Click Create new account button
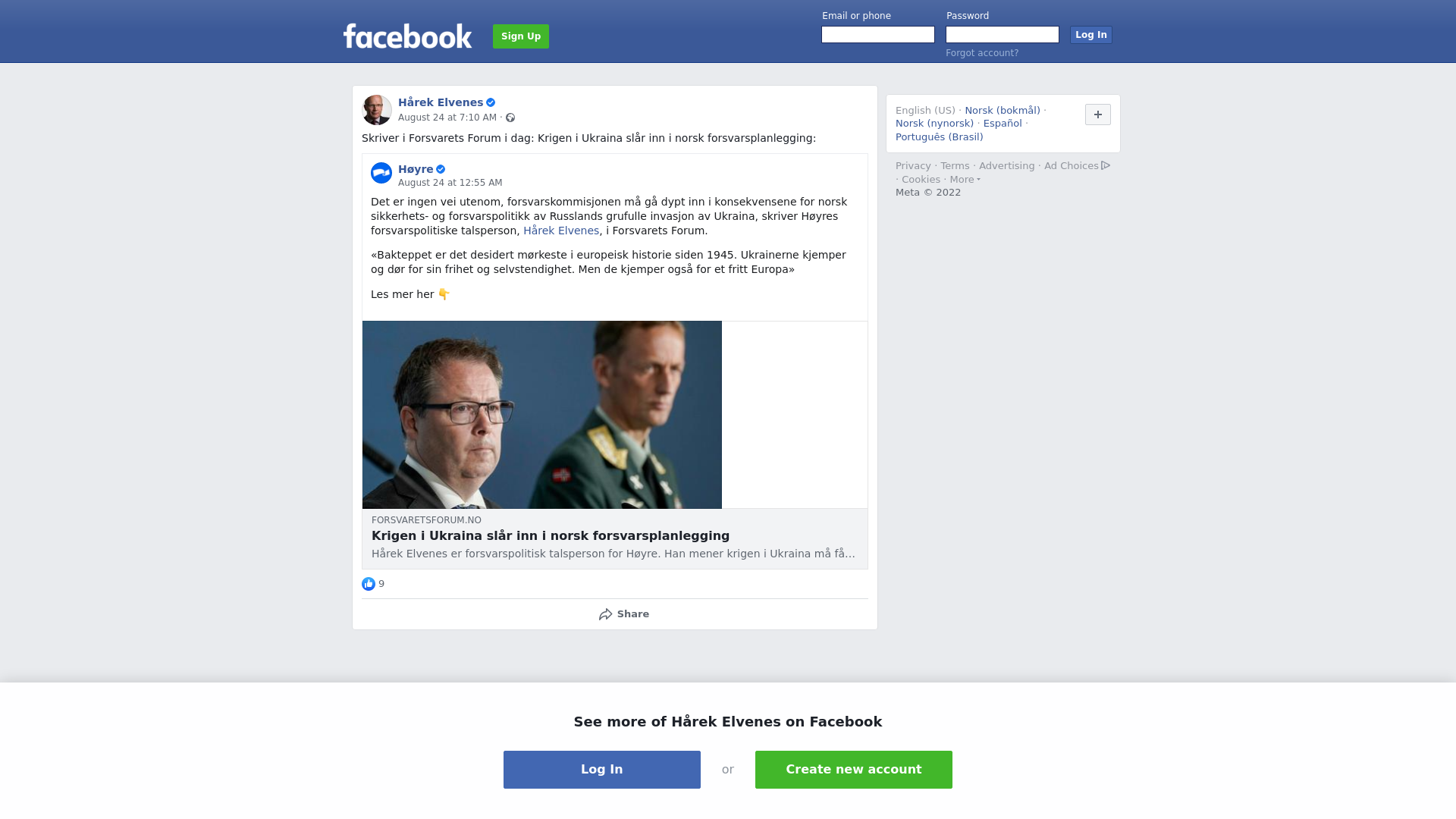The image size is (1456, 819). pyautogui.click(x=854, y=770)
